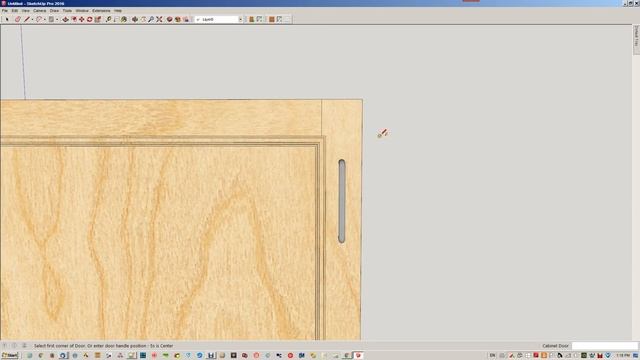The width and height of the screenshot is (640, 360).
Task: Click the Send to LayOut icon
Action: pos(186,19)
